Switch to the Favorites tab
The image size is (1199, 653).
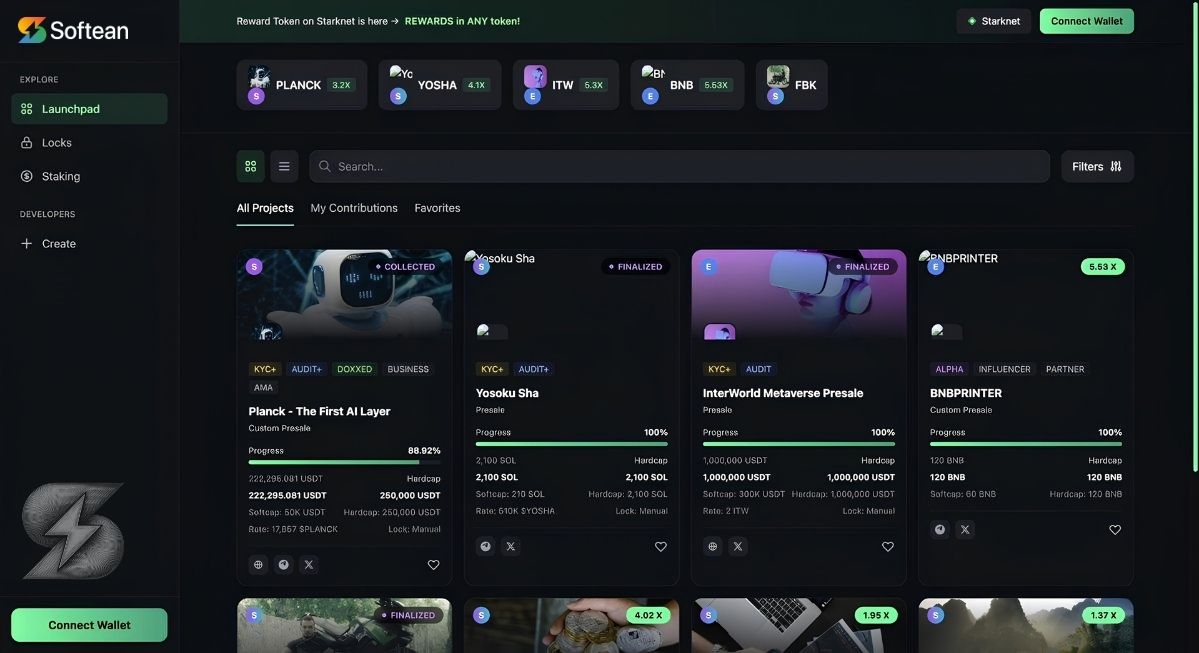437,208
